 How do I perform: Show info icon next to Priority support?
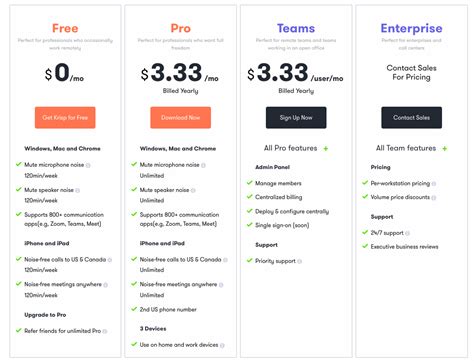tap(299, 261)
